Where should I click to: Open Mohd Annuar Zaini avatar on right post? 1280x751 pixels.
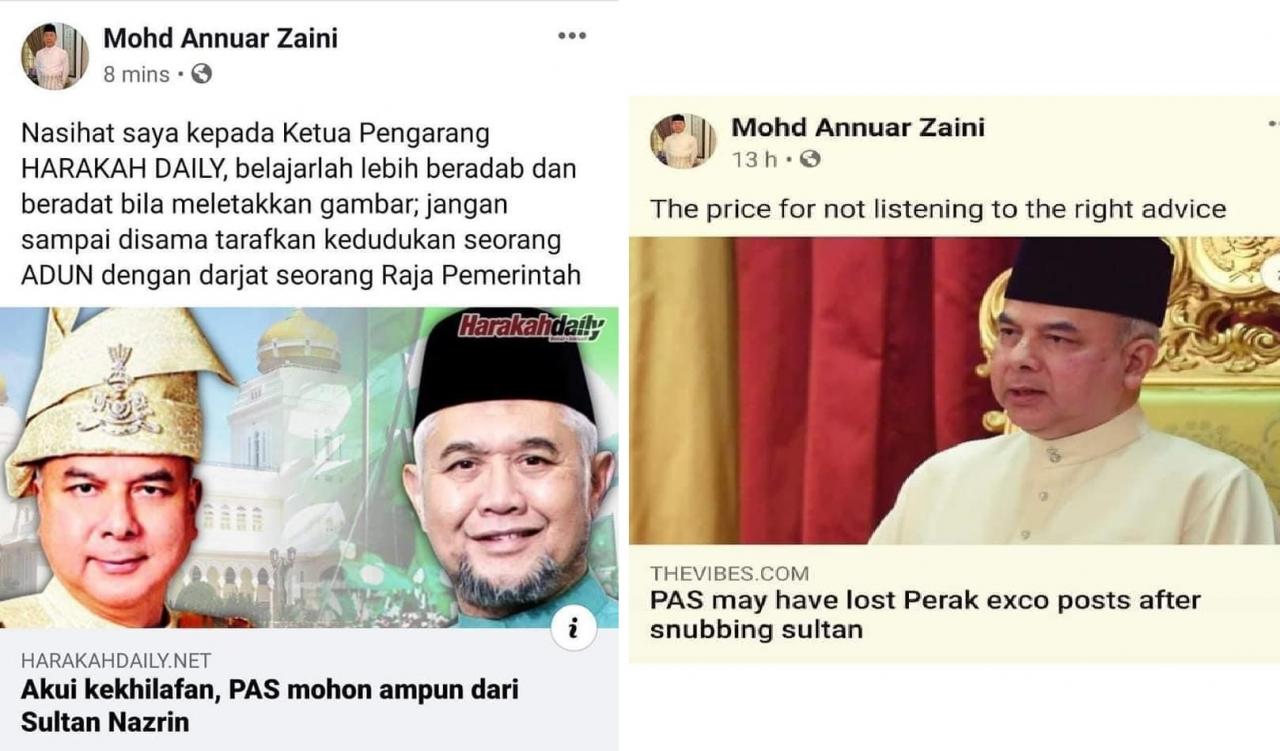[x=683, y=141]
